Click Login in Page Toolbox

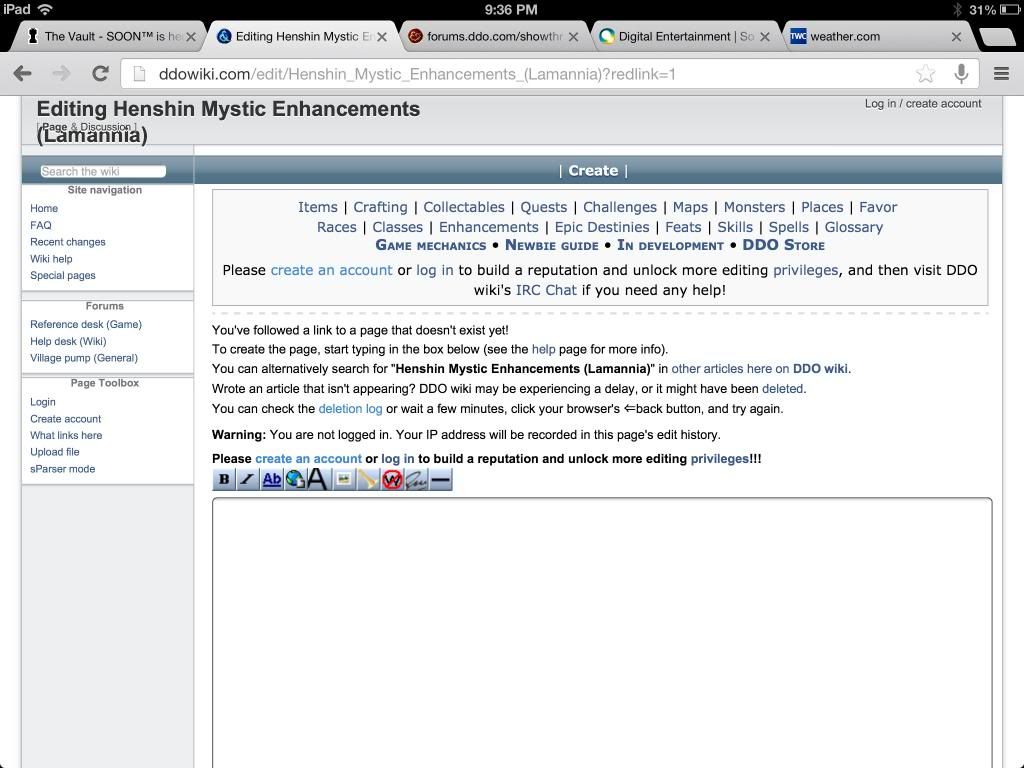(x=42, y=402)
